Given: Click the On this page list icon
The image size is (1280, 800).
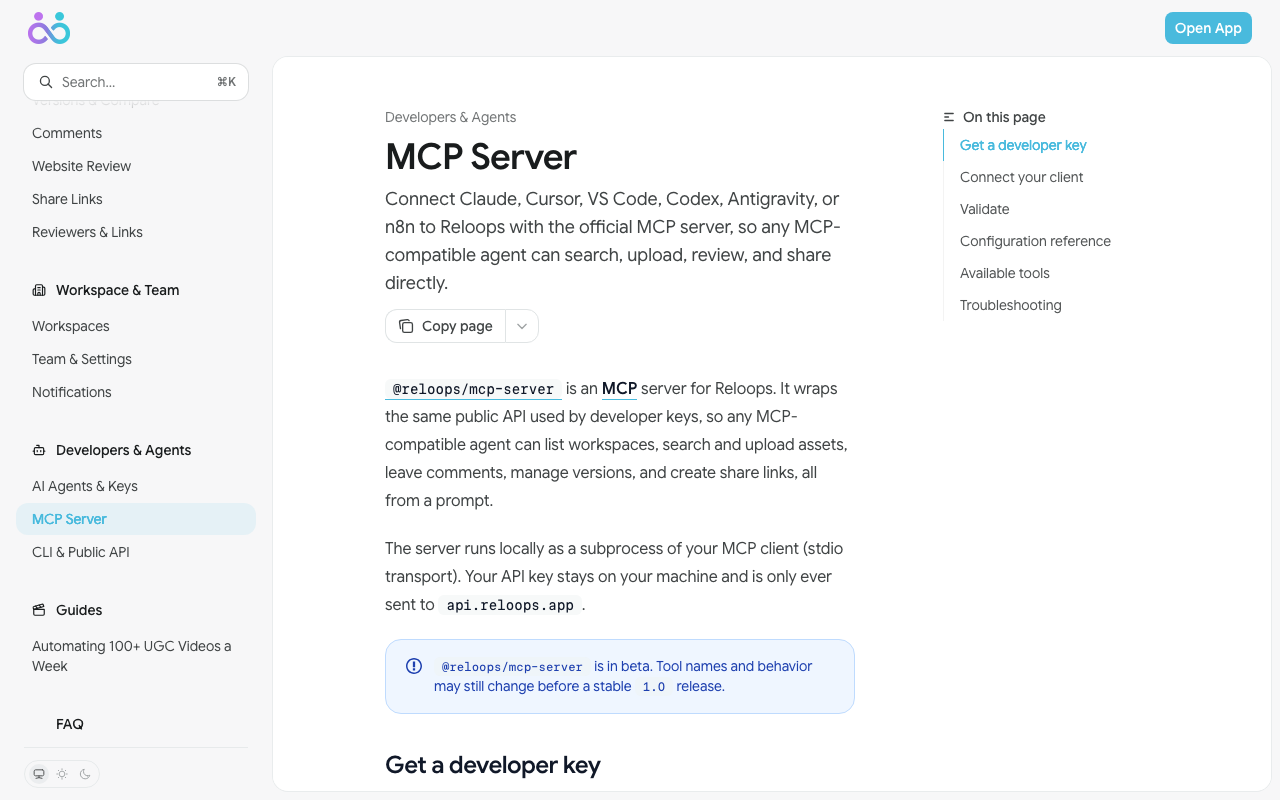Looking at the screenshot, I should click(949, 117).
